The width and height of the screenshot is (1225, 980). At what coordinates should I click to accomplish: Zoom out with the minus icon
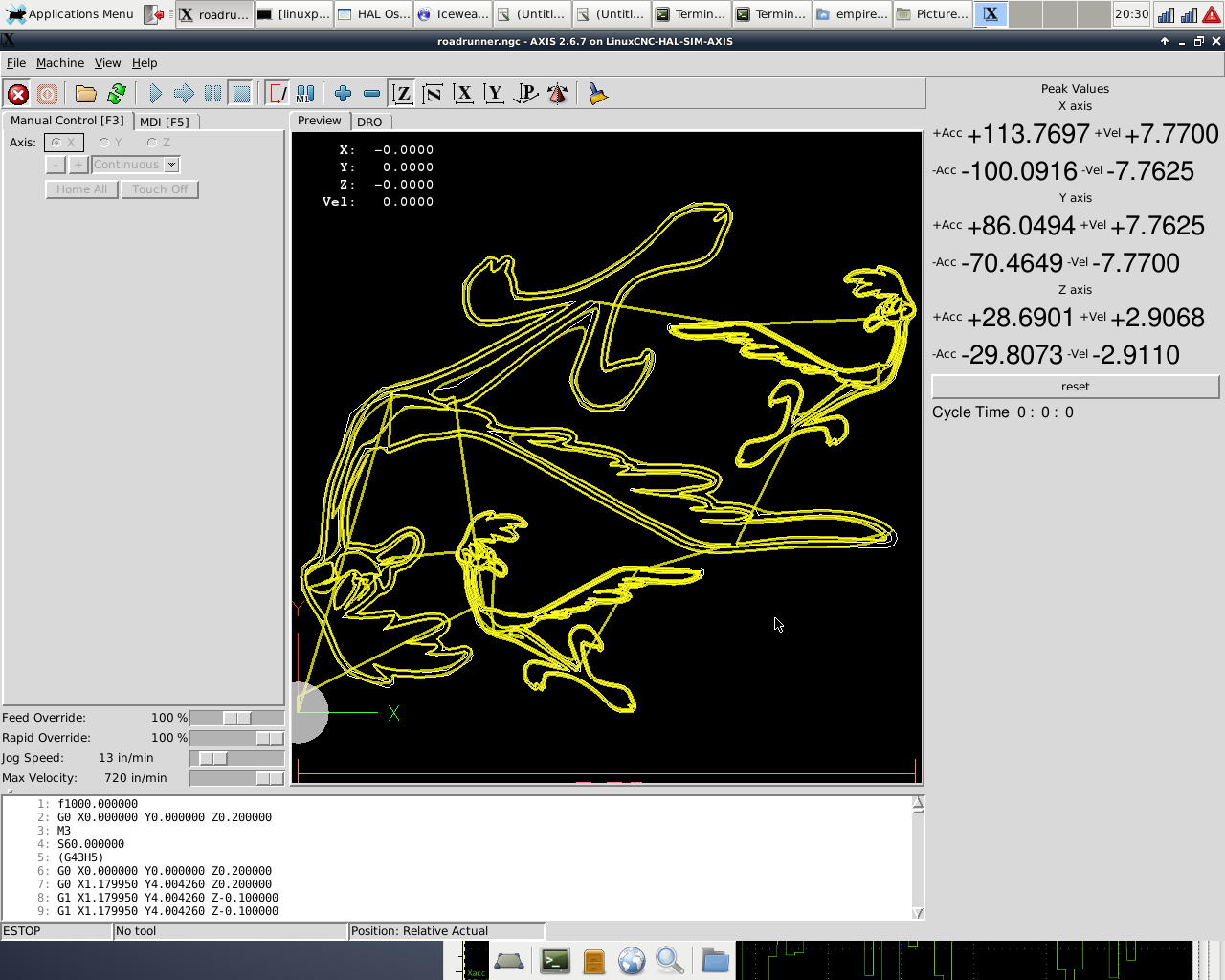(x=371, y=94)
